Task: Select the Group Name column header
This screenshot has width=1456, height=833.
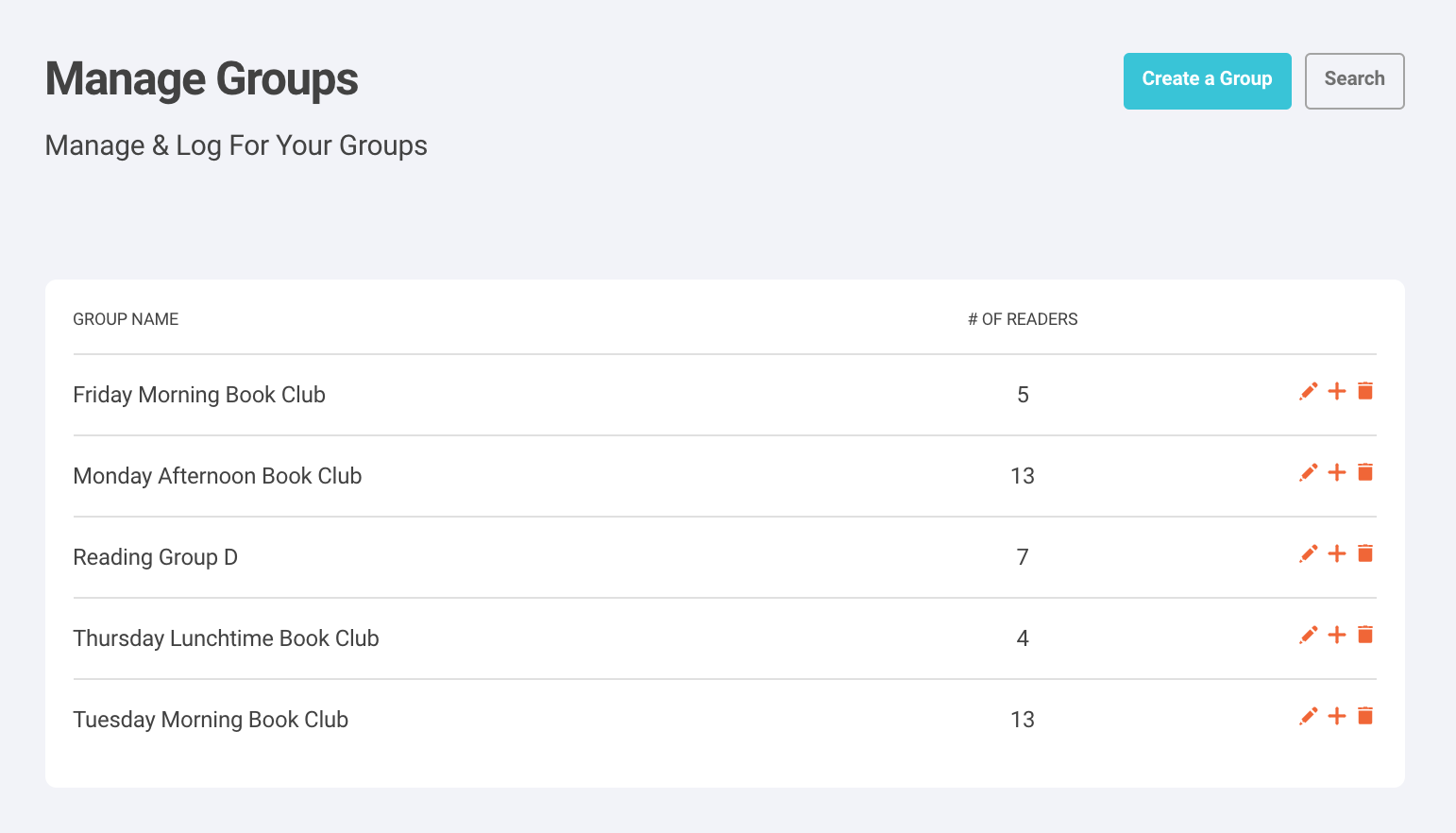Action: click(x=126, y=319)
